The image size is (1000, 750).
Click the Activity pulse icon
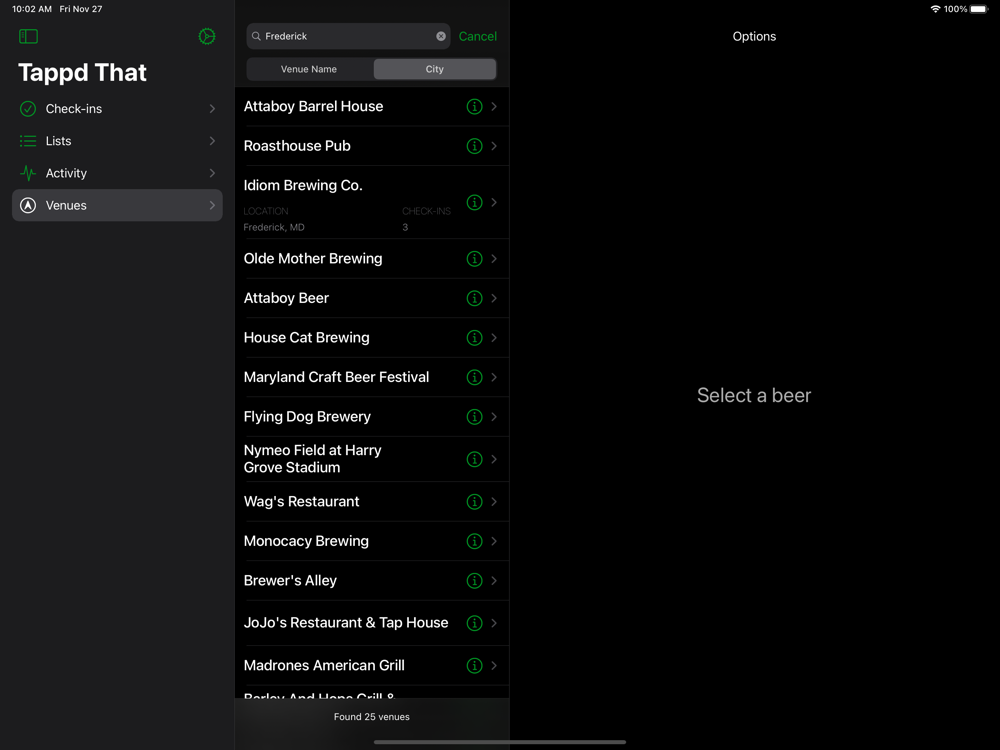tap(28, 173)
